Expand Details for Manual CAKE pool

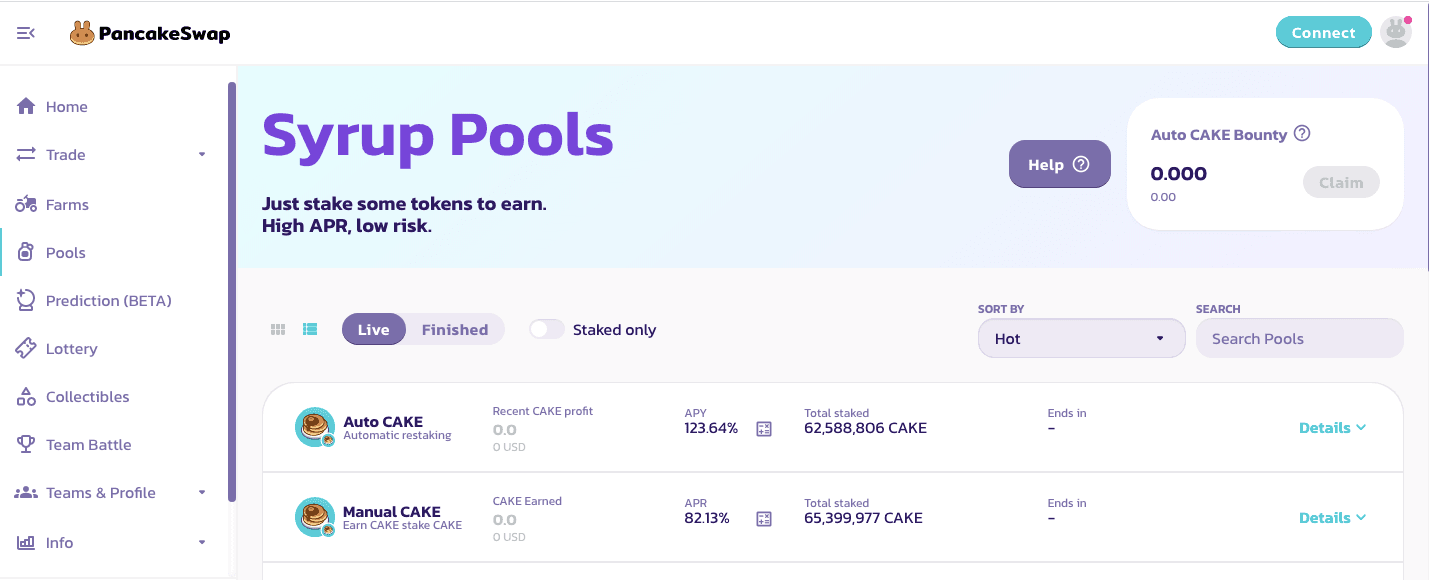coord(1332,518)
